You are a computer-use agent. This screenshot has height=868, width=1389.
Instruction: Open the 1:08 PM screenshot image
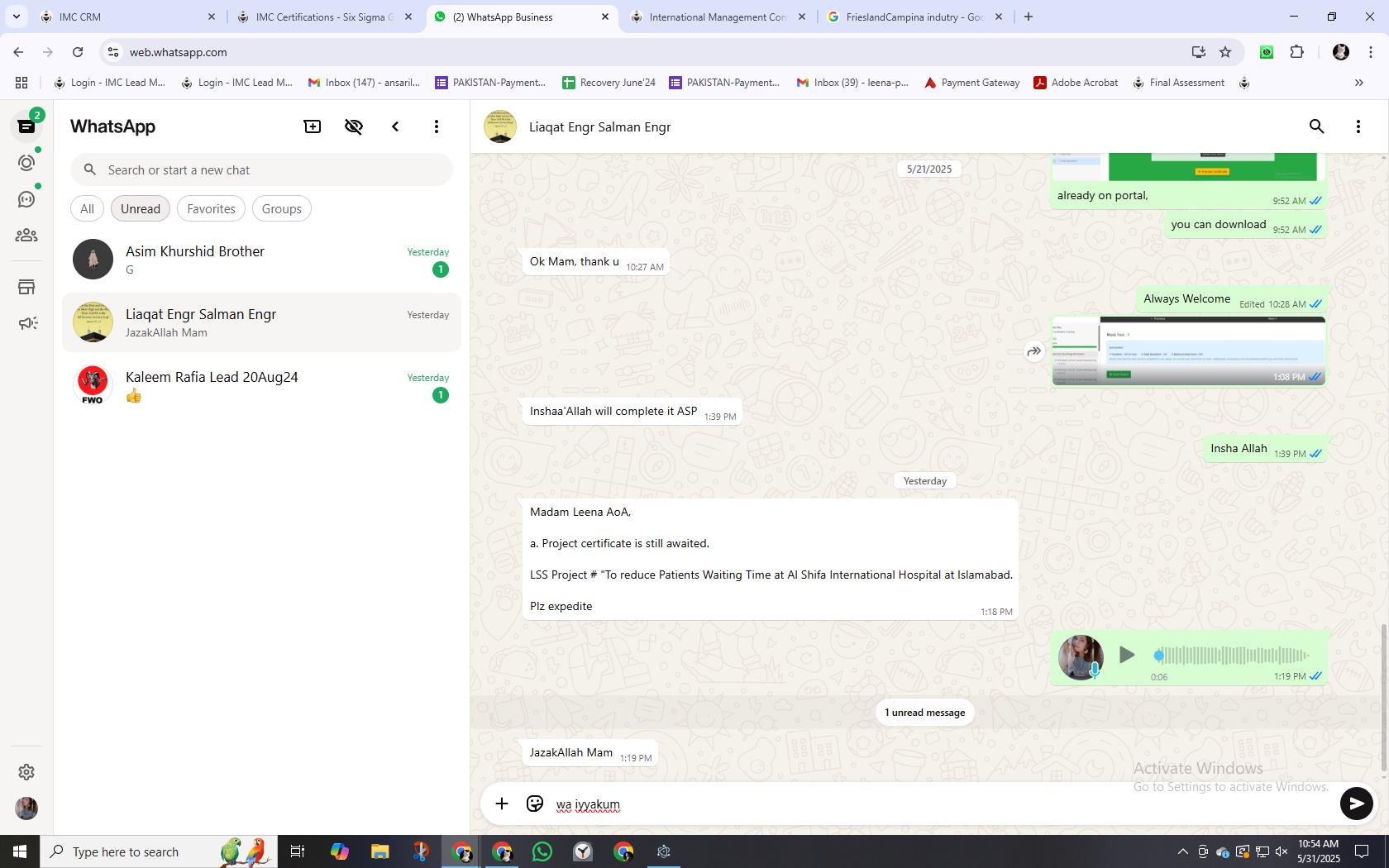(x=1188, y=351)
